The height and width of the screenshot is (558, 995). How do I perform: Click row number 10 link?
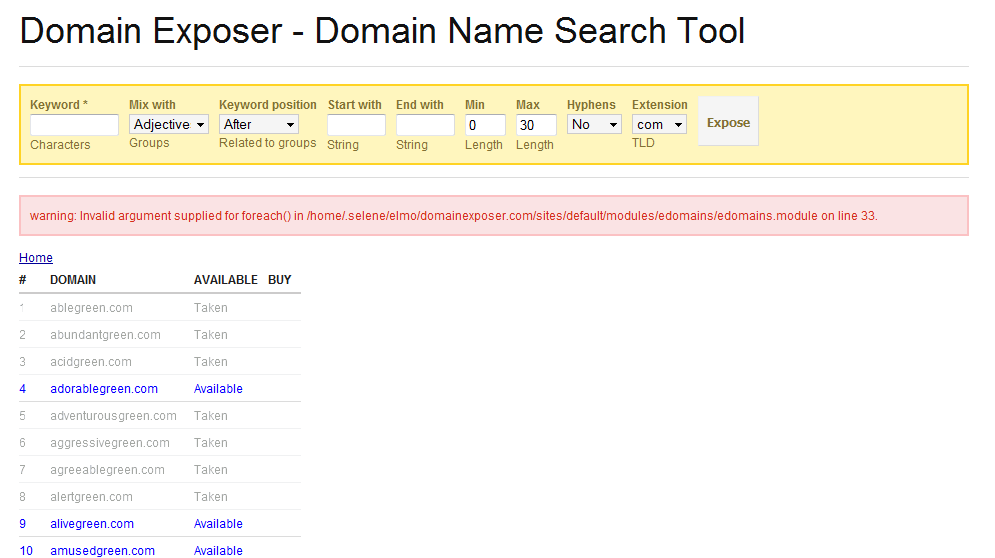pos(26,550)
